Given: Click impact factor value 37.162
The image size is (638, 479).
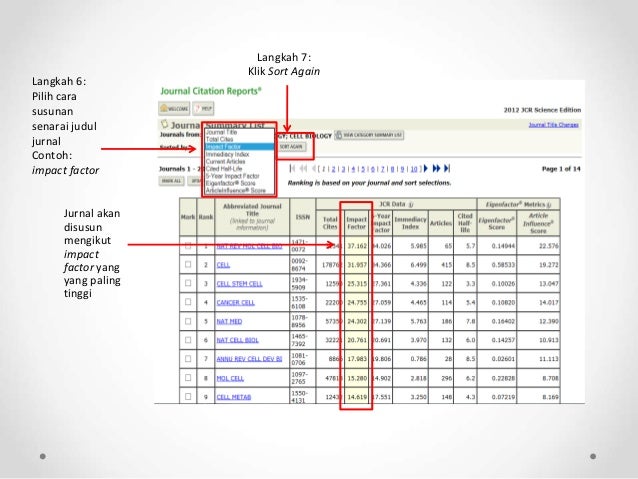Looking at the screenshot, I should click(x=357, y=246).
